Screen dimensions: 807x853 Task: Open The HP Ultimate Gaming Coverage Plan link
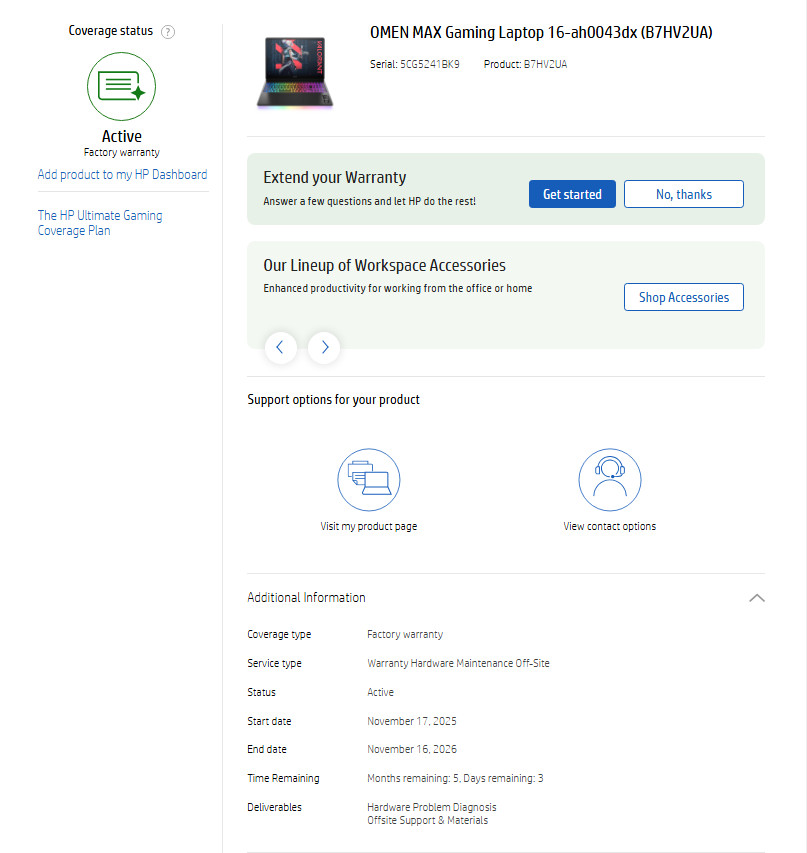click(x=100, y=223)
